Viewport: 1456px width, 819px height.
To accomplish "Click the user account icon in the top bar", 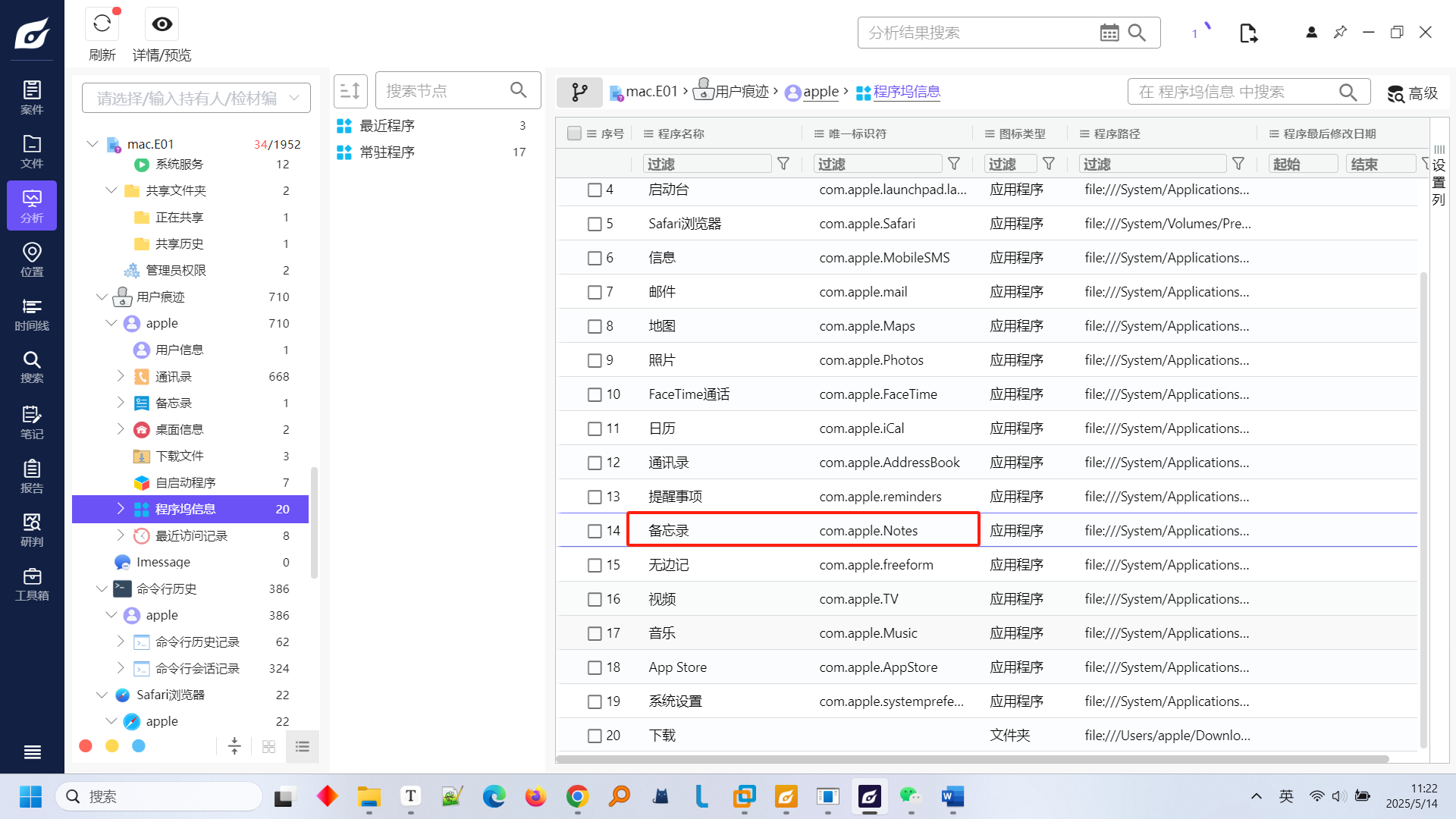I will point(1311,32).
